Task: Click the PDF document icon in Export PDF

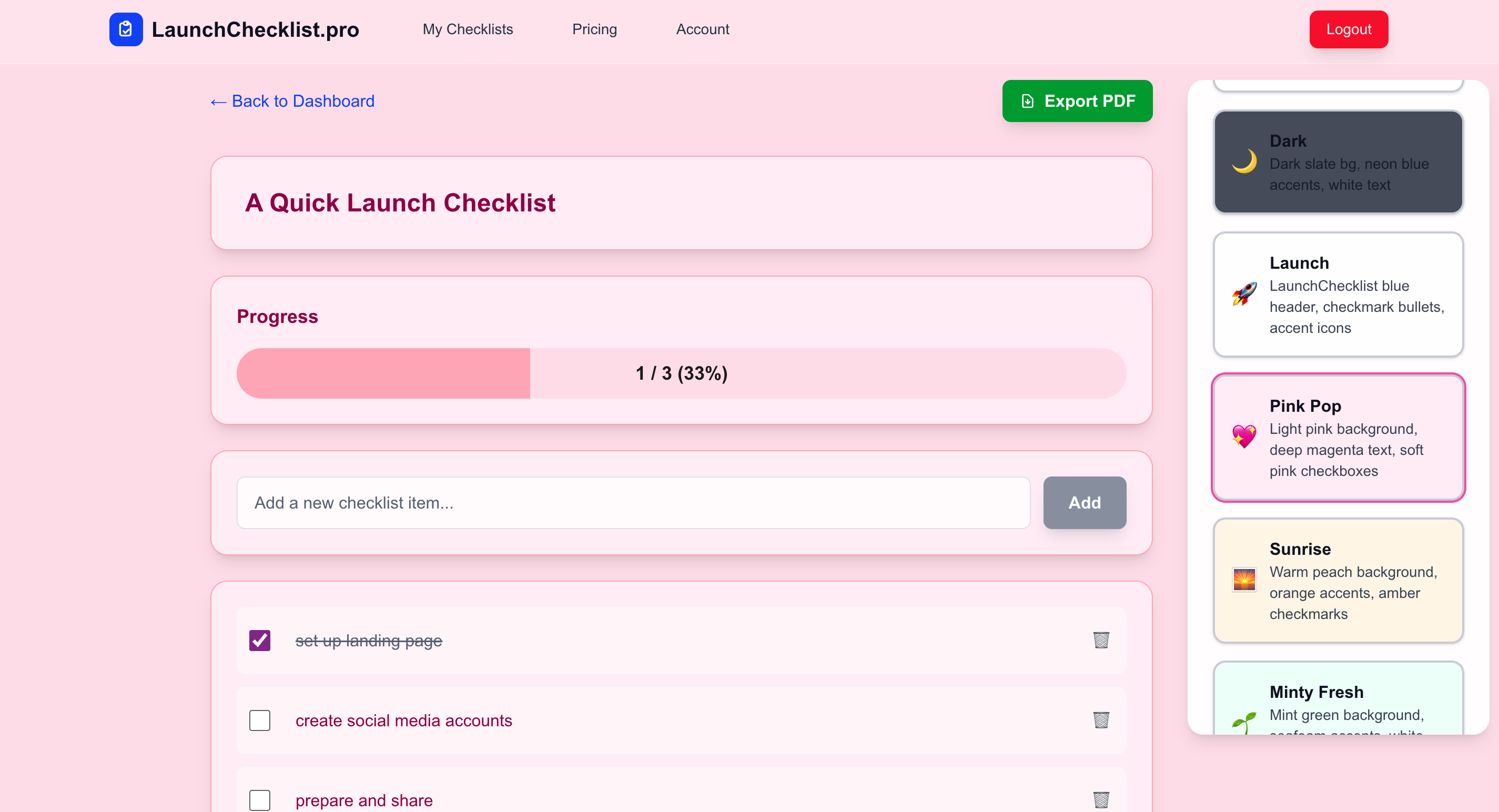Action: [1028, 101]
